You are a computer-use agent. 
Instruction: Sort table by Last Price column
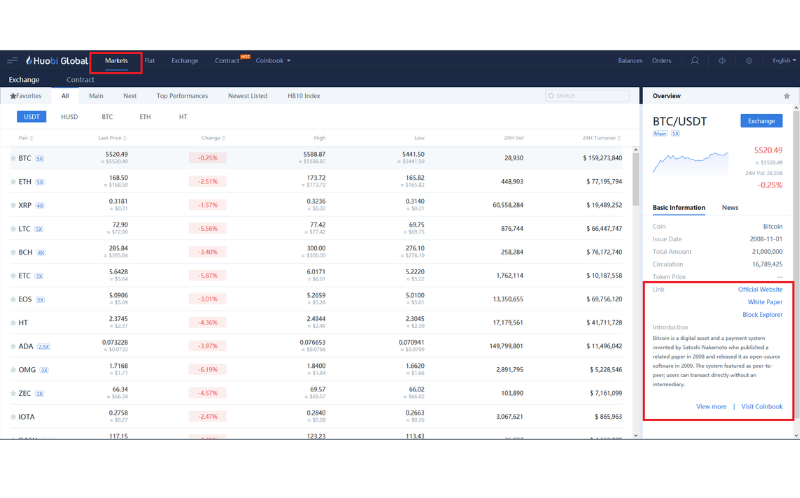pyautogui.click(x=112, y=138)
